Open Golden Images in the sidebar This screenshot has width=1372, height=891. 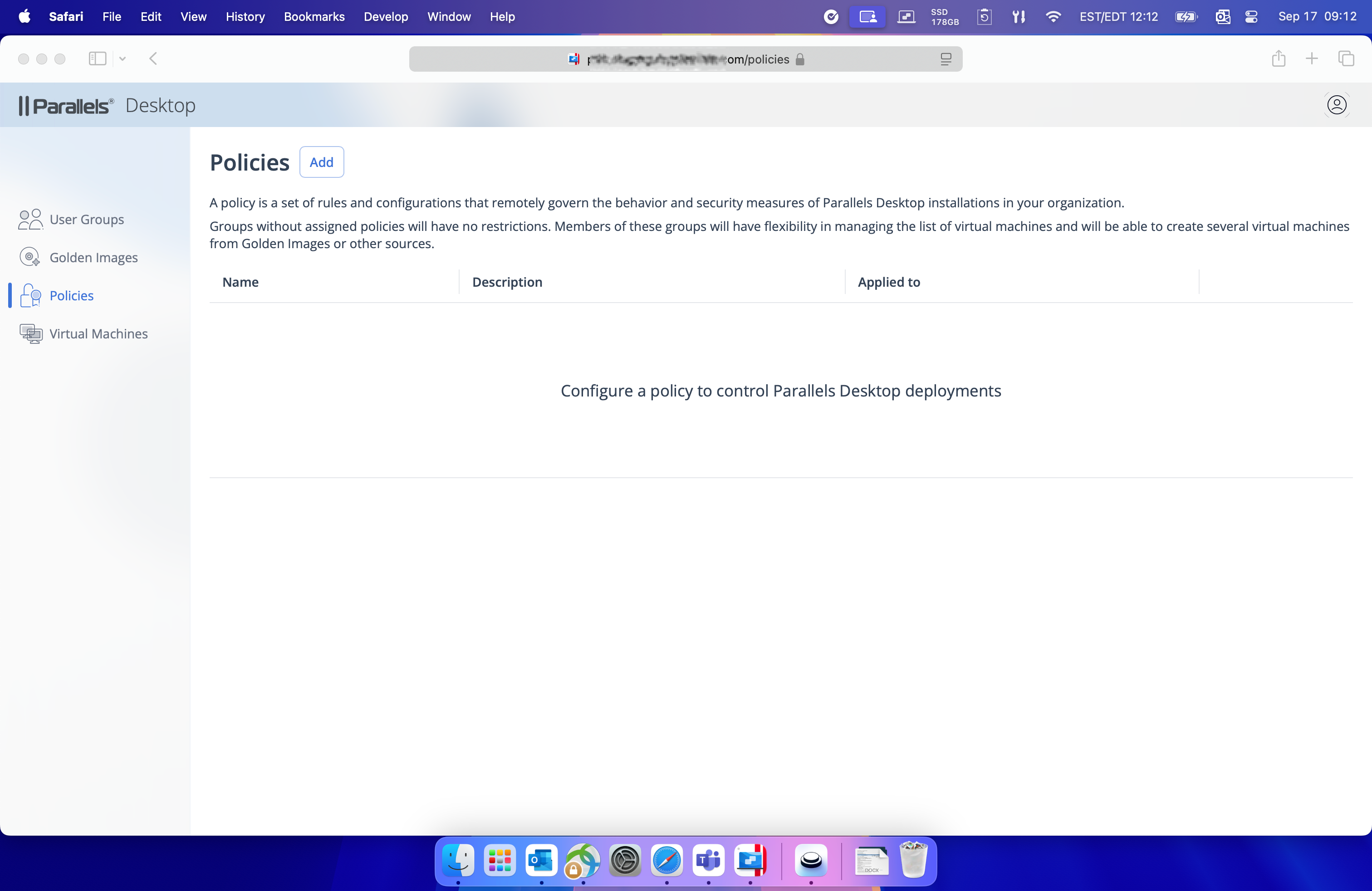point(93,258)
